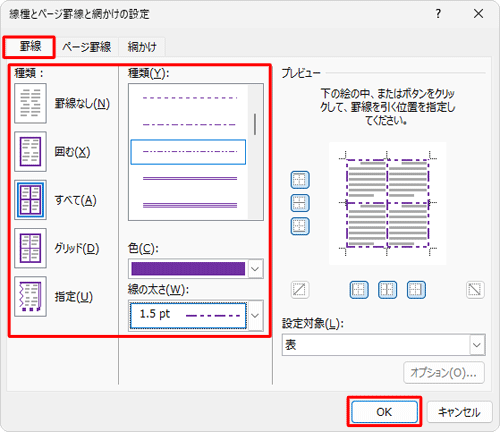The width and height of the screenshot is (500, 432).
Task: Switch to the 網かけ tab
Action: click(x=142, y=47)
